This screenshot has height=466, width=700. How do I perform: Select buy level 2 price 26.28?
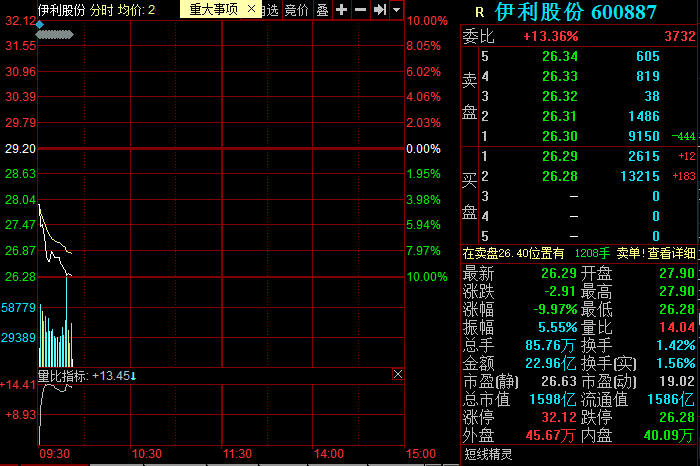(560, 176)
